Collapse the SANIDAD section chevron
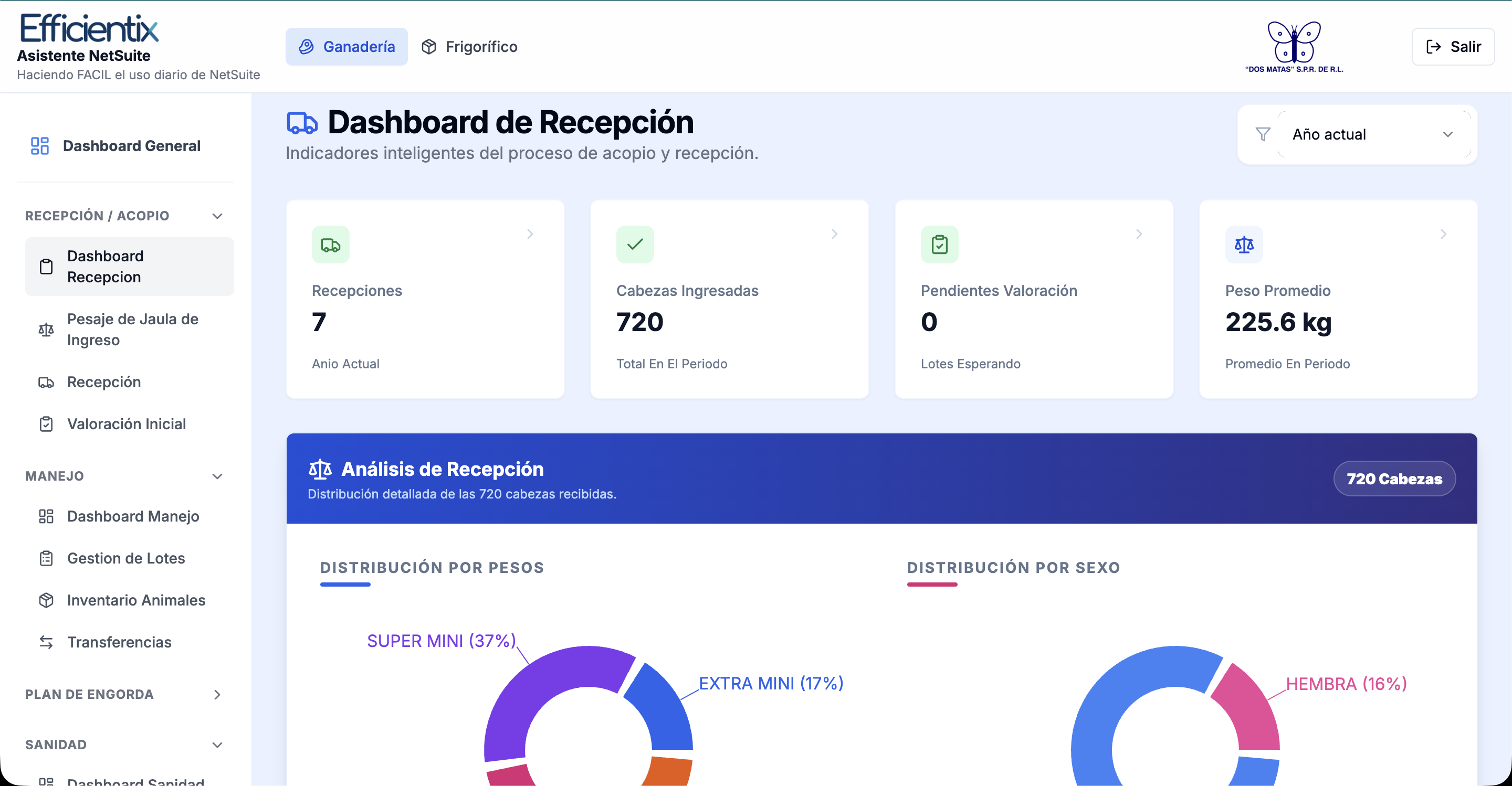Image resolution: width=1512 pixels, height=786 pixels. click(217, 745)
